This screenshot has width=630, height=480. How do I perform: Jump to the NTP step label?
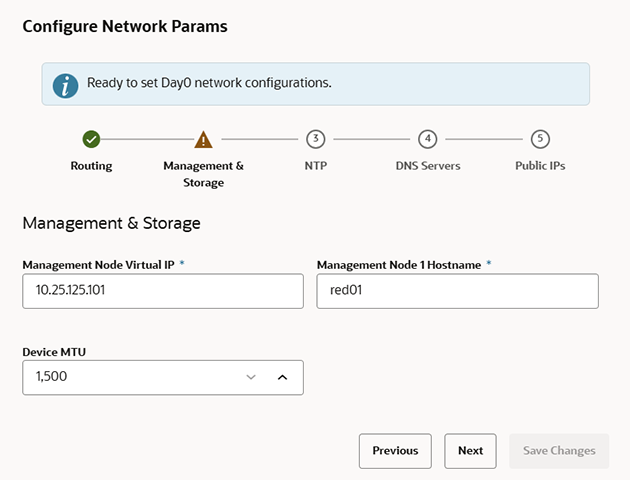coord(316,165)
